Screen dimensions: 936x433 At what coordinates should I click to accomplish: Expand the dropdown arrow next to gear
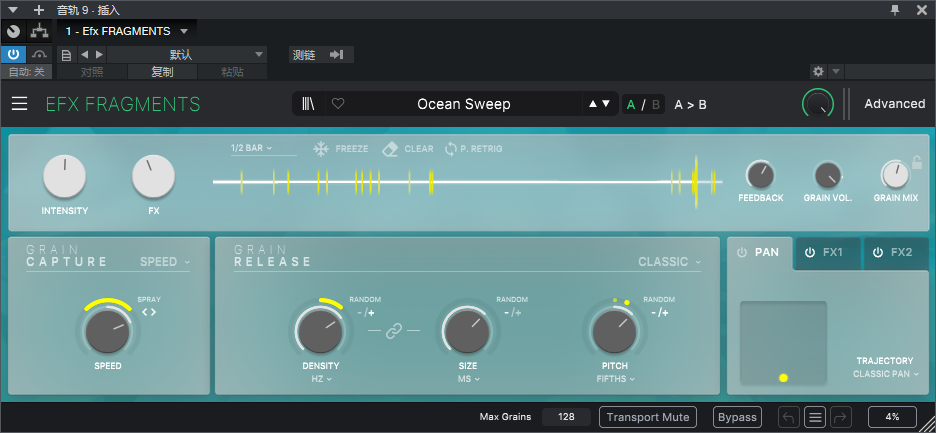[x=836, y=72]
